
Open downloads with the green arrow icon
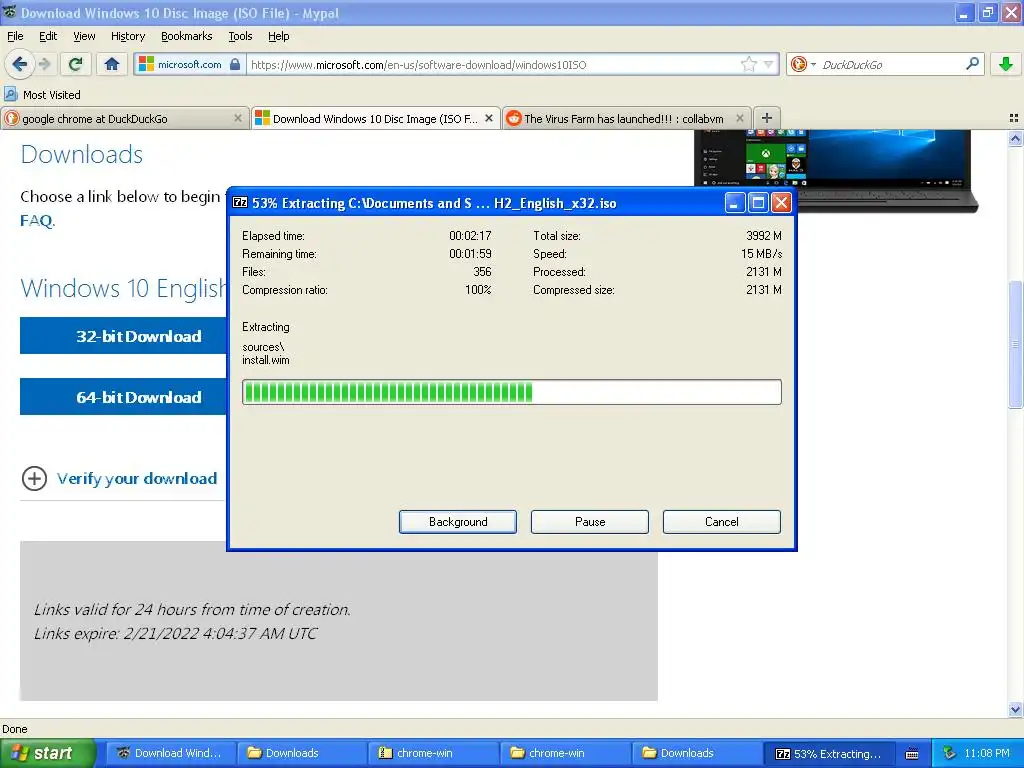[x=1006, y=64]
